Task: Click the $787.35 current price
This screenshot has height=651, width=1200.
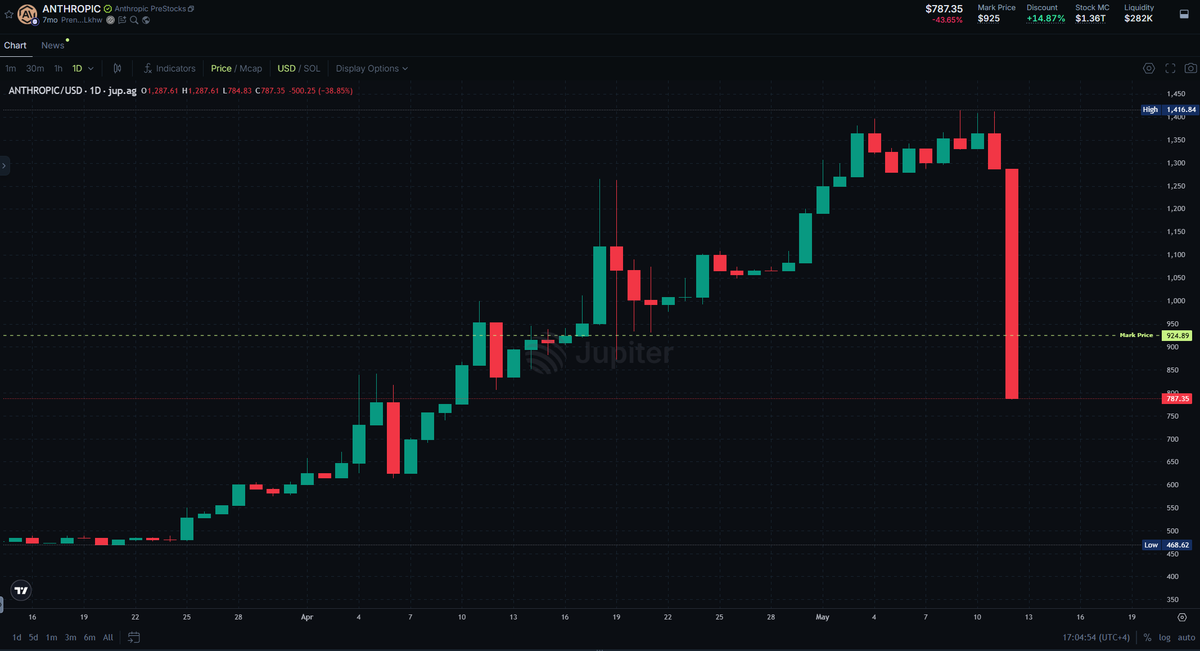Action: pos(944,8)
